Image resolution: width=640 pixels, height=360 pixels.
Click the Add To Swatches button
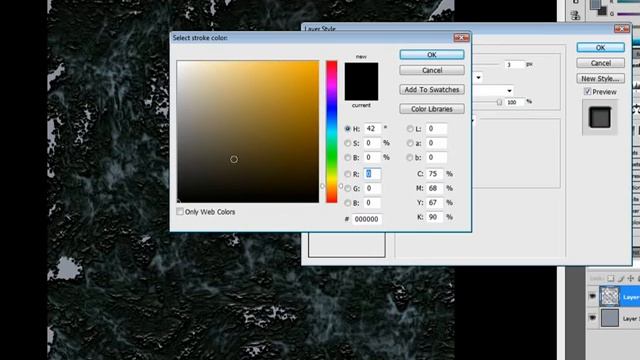(432, 89)
